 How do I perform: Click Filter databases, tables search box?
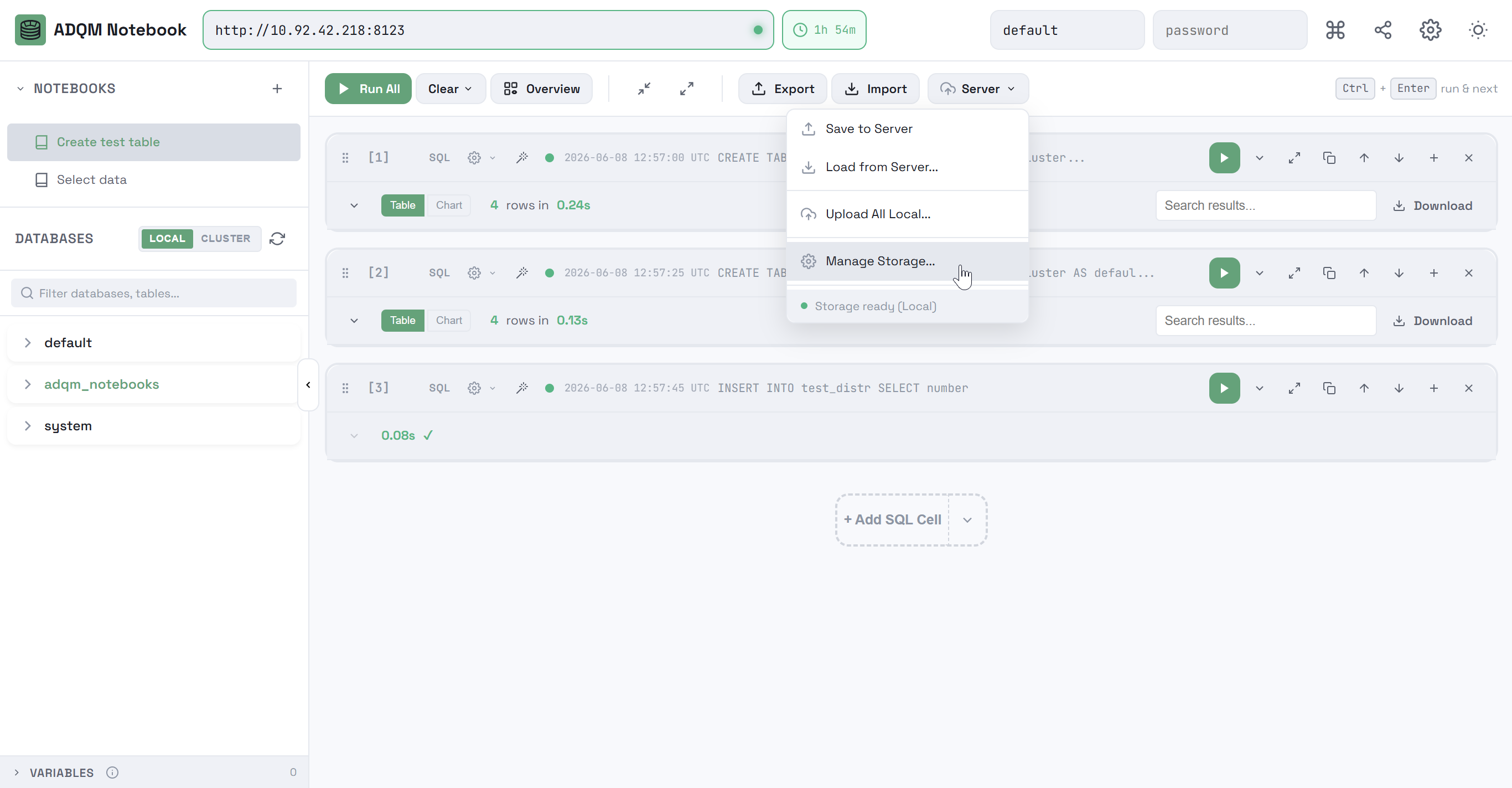coord(154,293)
